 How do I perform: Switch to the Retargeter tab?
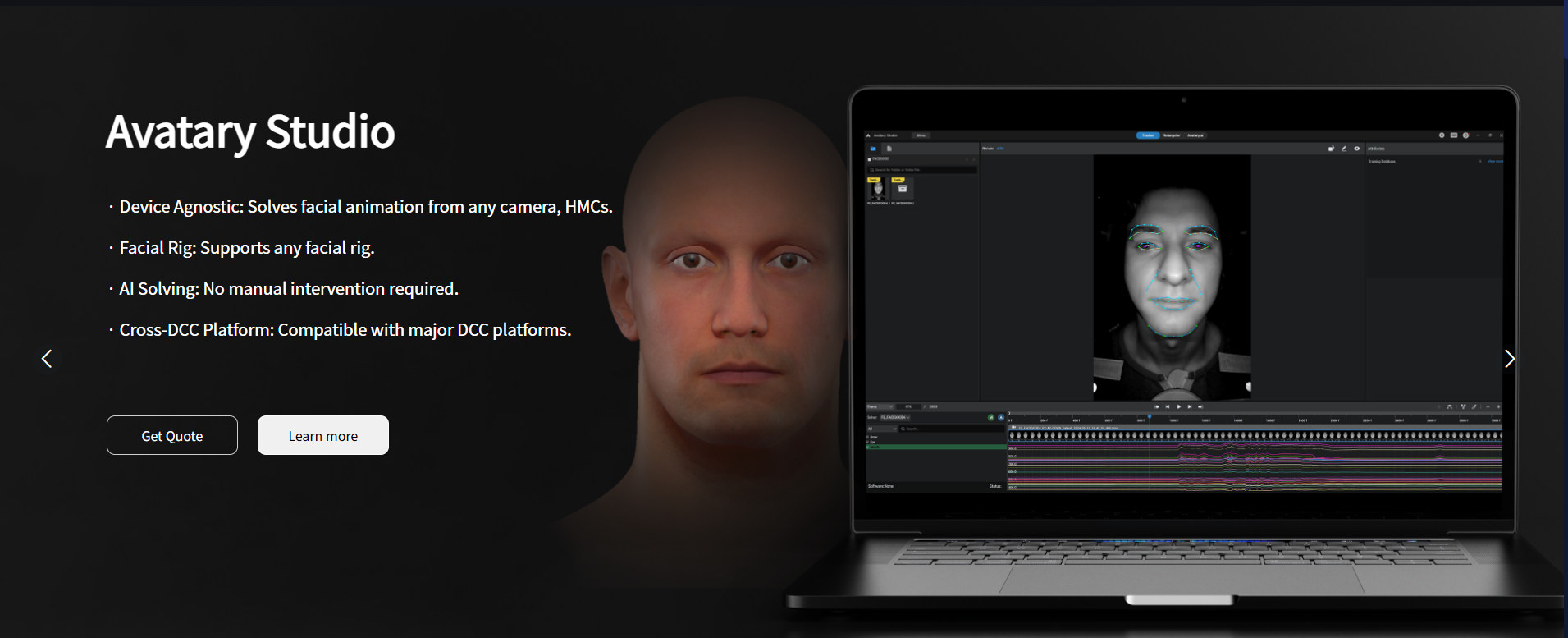1171,135
